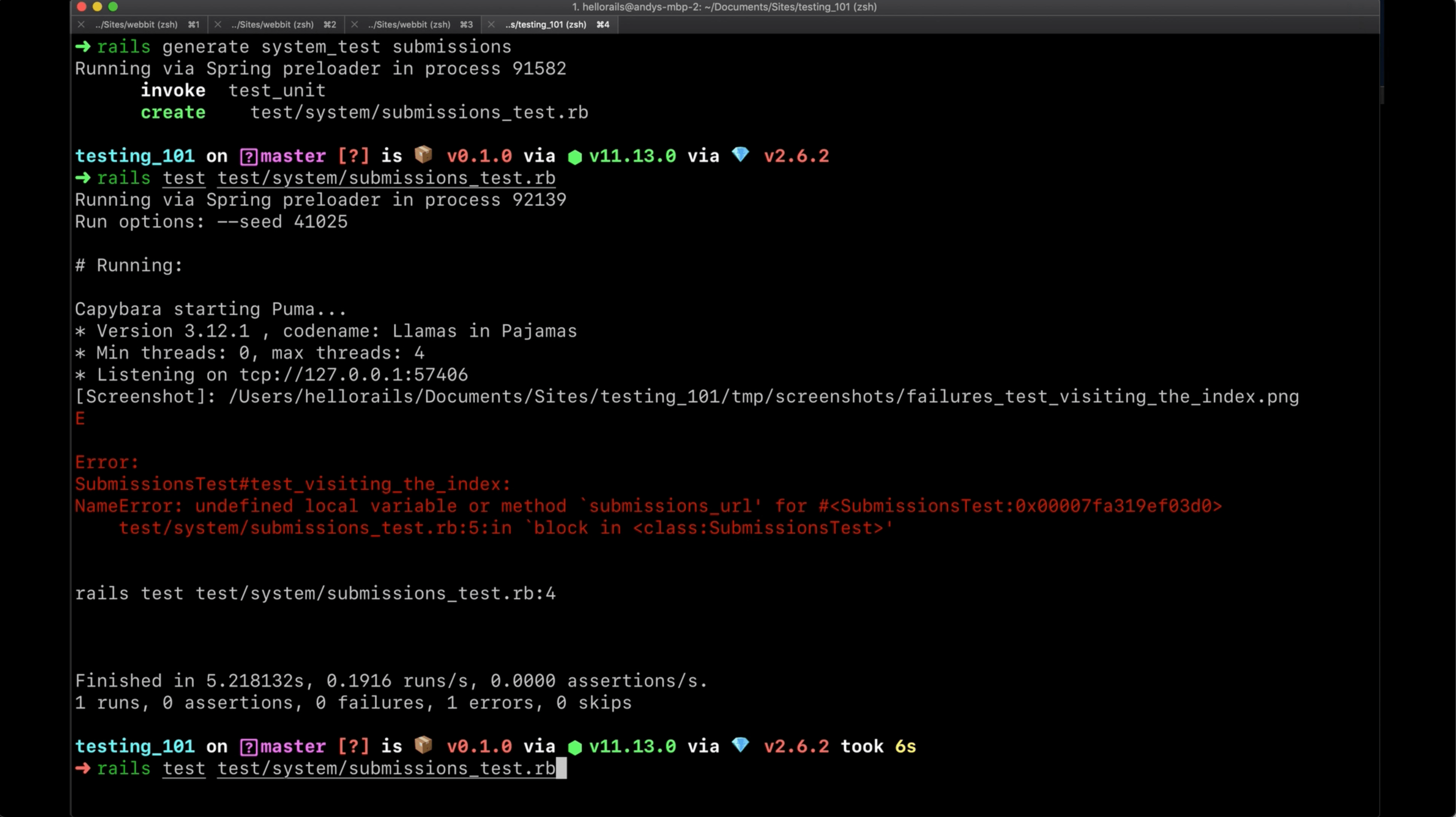Click the underlined path in the last command
Image resolution: width=1456 pixels, height=817 pixels.
tap(387, 768)
